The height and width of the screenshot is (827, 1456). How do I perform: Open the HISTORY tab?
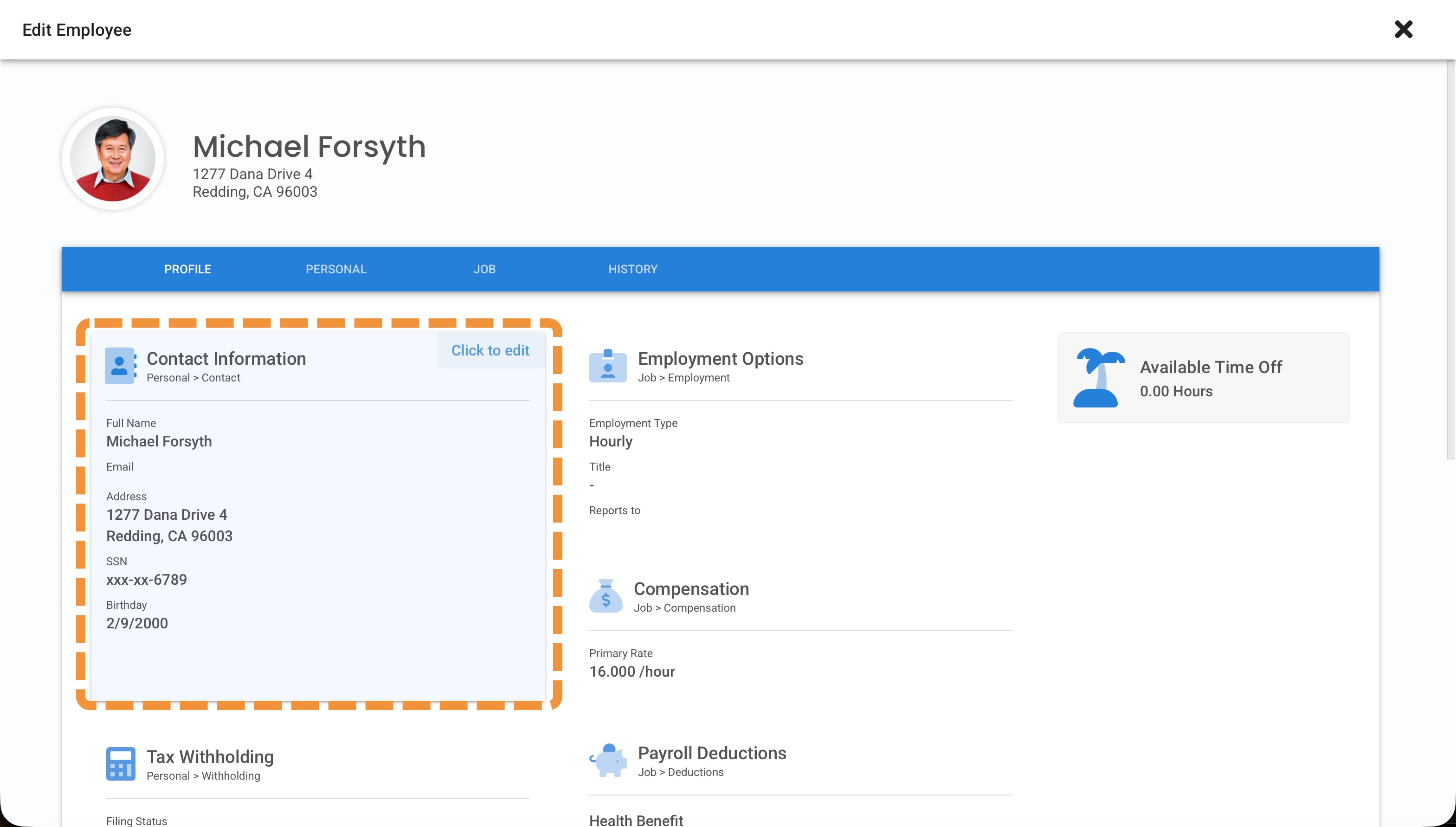[632, 269]
